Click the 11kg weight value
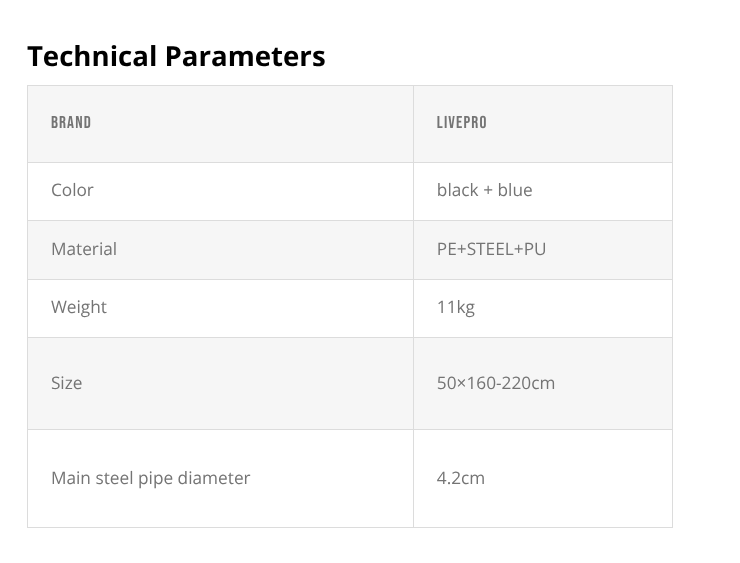Viewport: 740px width, 563px height. coord(456,307)
